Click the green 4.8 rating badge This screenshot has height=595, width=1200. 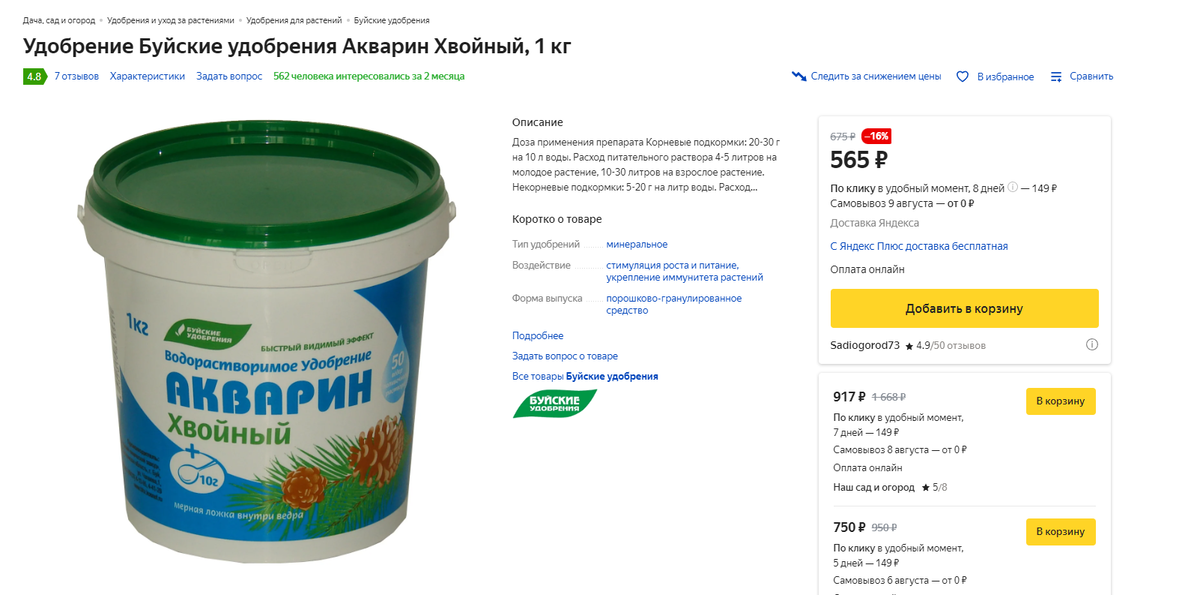(35, 76)
